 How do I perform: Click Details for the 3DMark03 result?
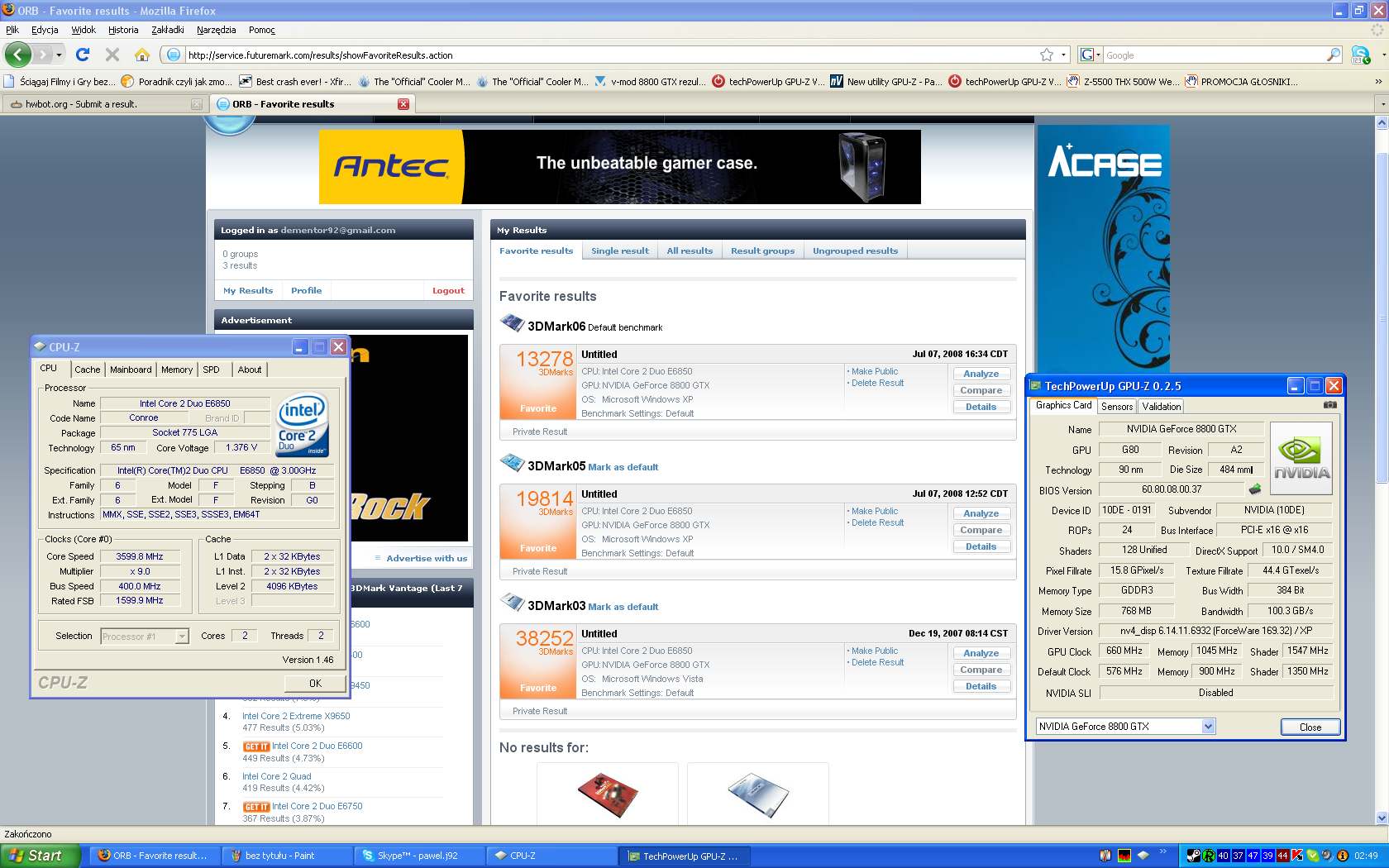981,686
